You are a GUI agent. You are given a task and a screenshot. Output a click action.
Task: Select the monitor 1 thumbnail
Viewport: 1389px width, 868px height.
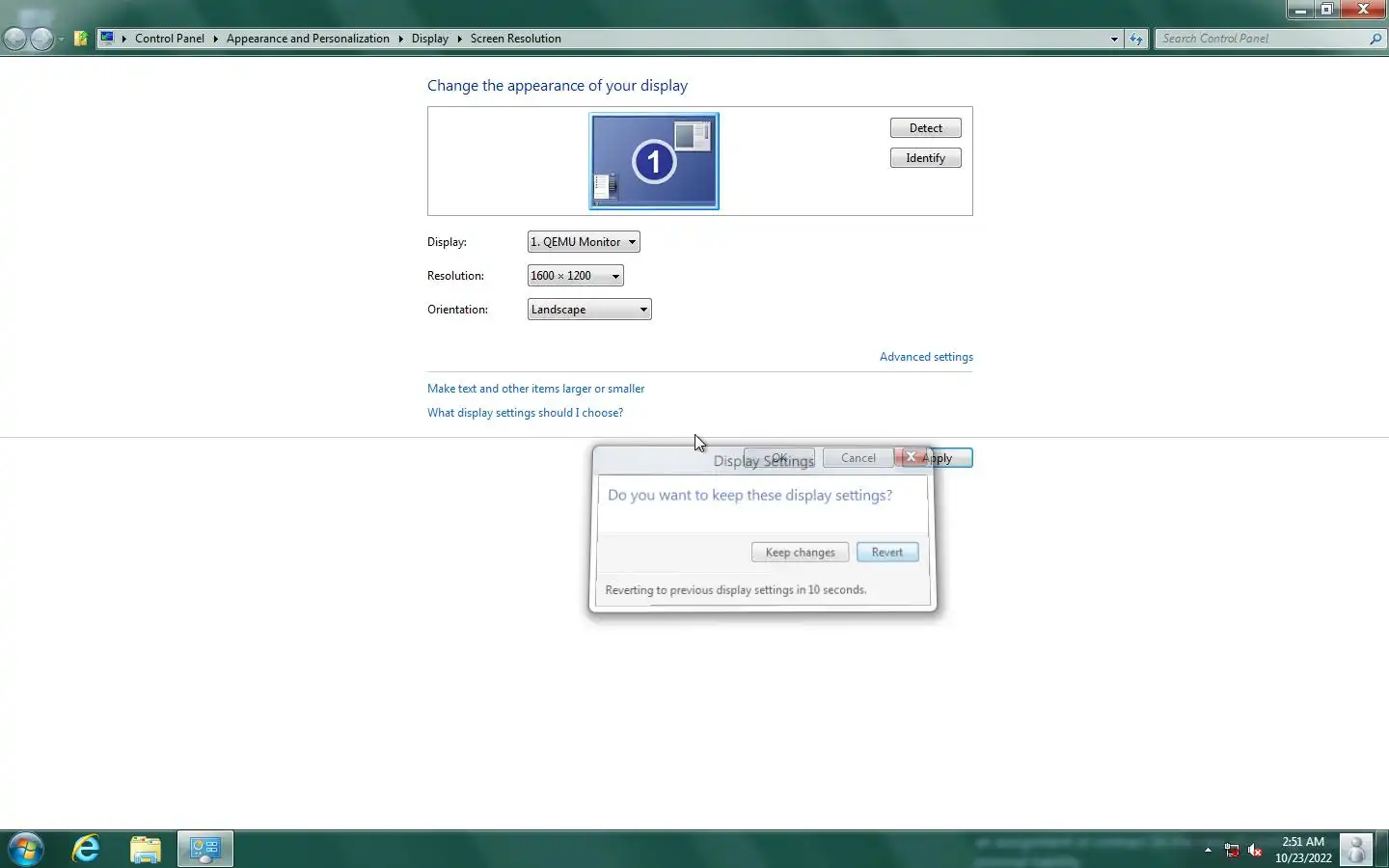[654, 161]
